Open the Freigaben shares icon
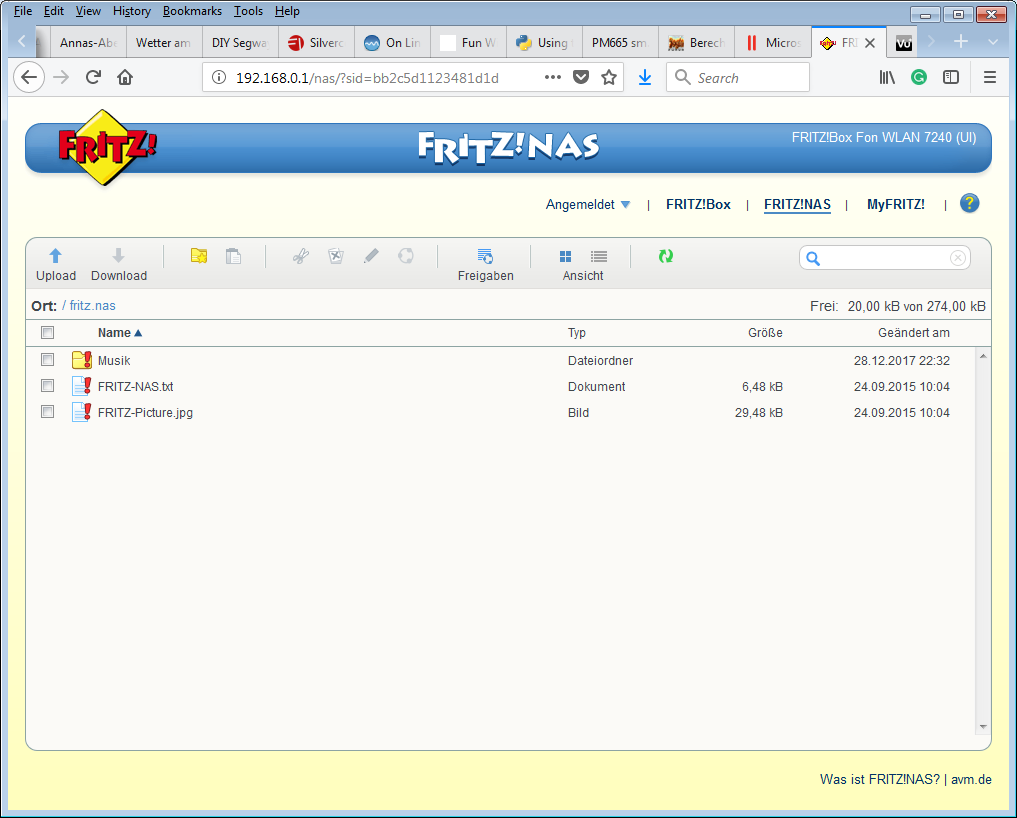Screen dimensions: 1017x818 click(x=485, y=256)
